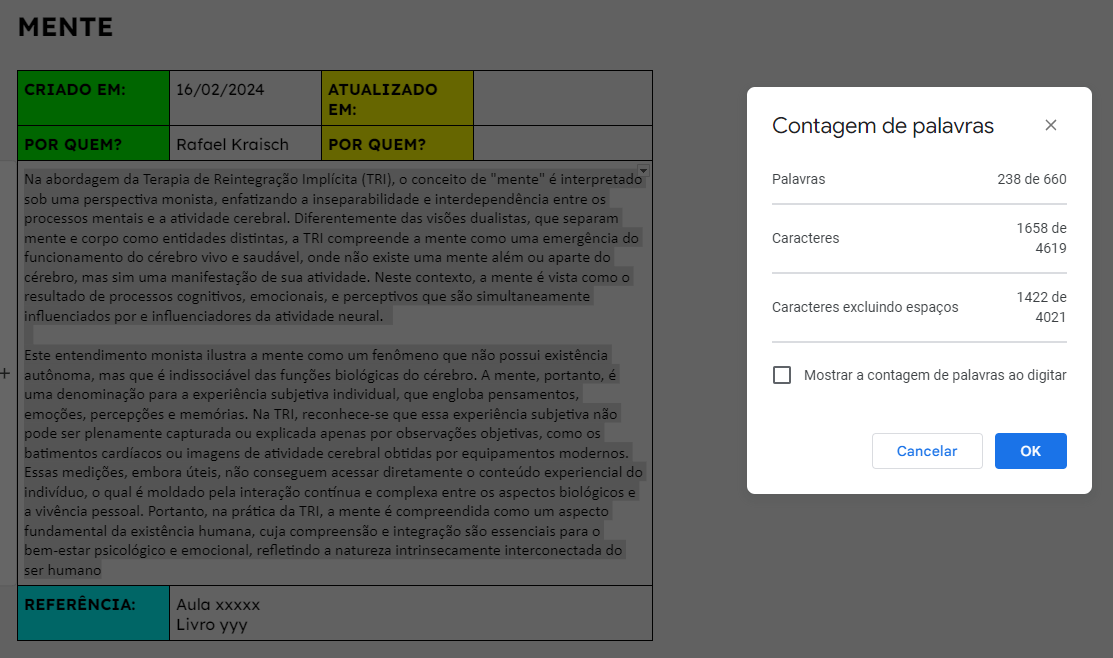Click the ATUALIZADO EM: yellow header cell
Viewport: 1113px width, 658px height.
pyautogui.click(x=398, y=98)
